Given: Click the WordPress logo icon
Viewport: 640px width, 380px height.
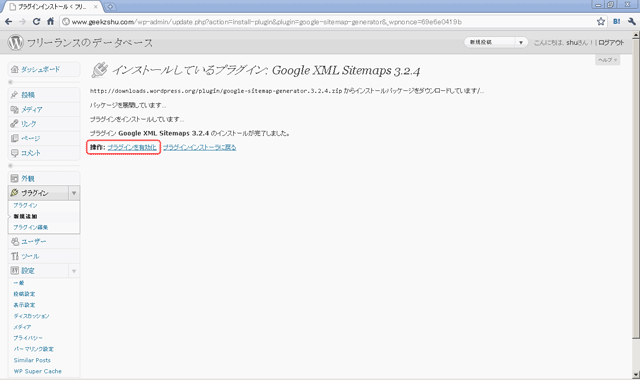Looking at the screenshot, I should tap(16, 42).
